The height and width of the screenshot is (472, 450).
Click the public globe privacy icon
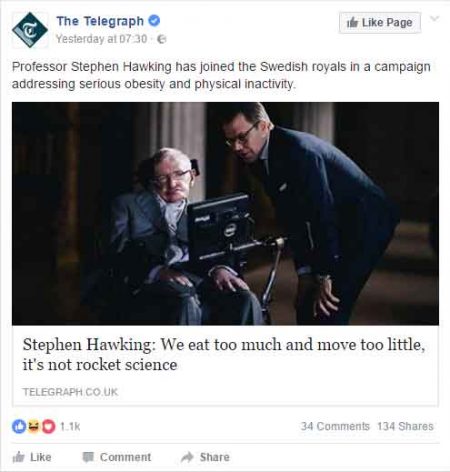click(162, 39)
